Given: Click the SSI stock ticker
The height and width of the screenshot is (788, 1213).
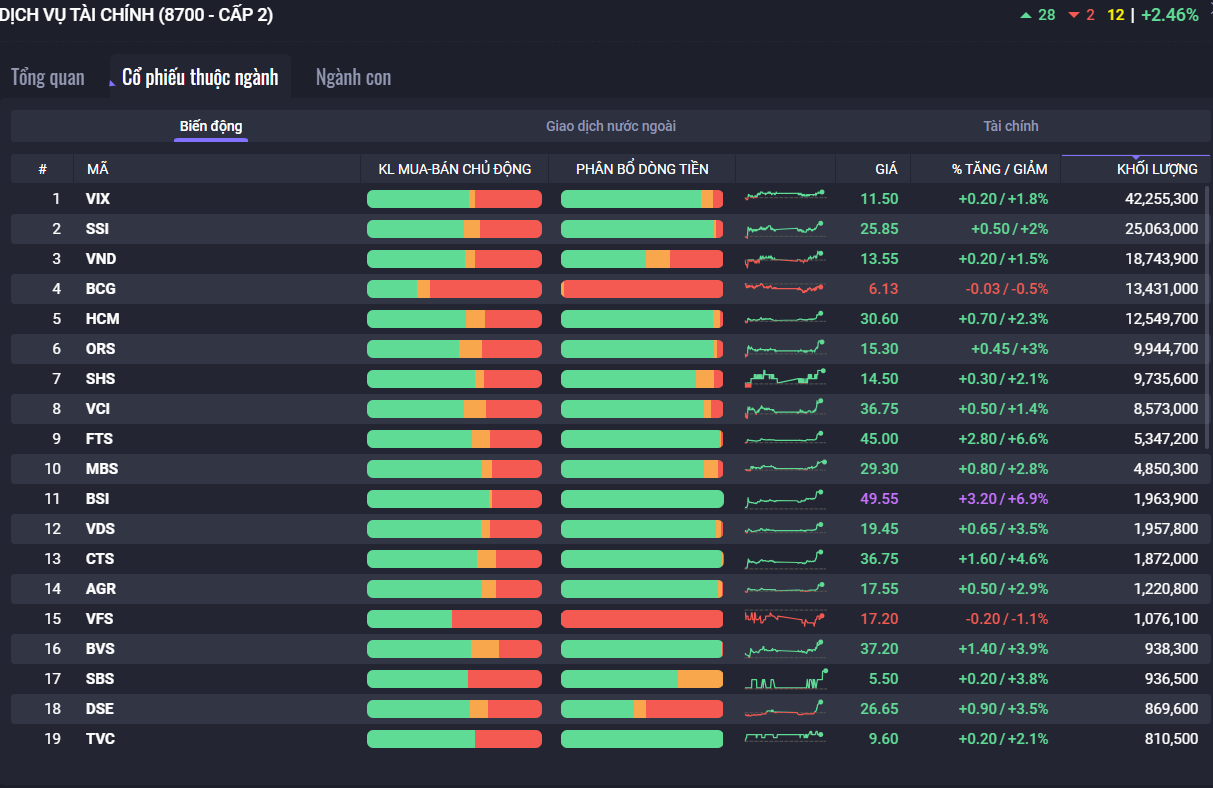Looking at the screenshot, I should 98,229.
